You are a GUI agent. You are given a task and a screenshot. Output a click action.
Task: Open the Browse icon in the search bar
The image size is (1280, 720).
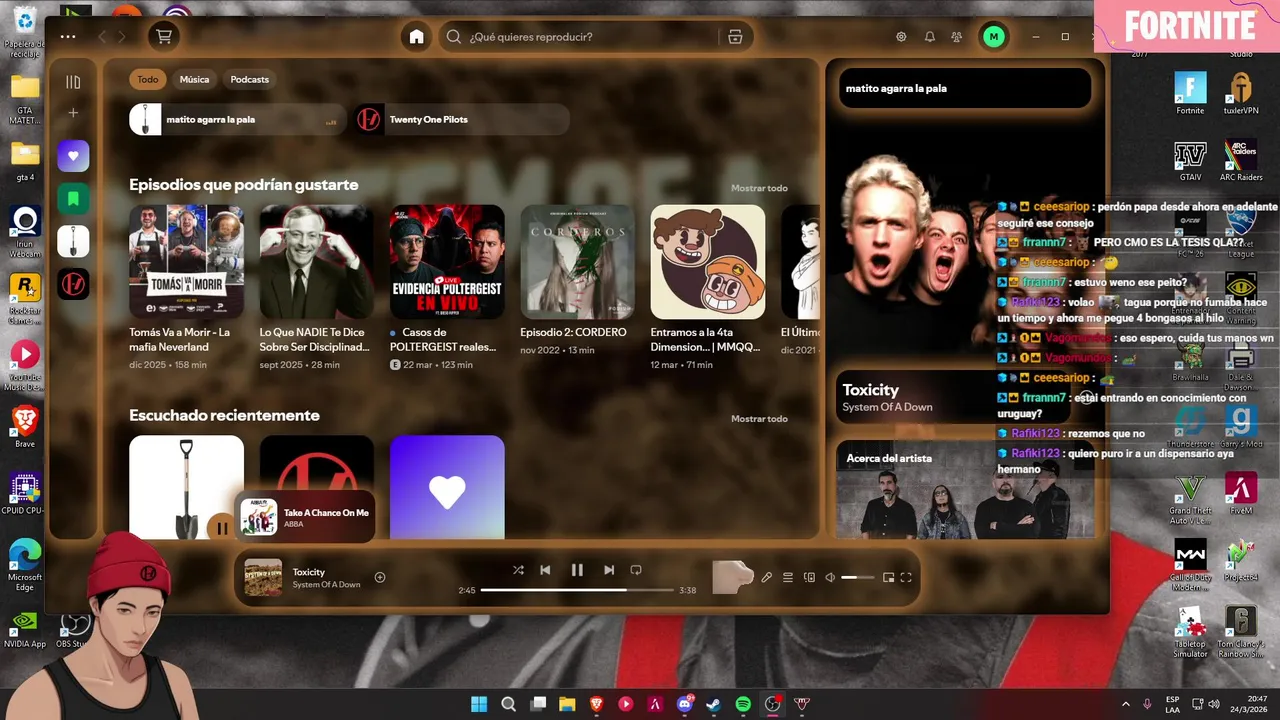(735, 37)
